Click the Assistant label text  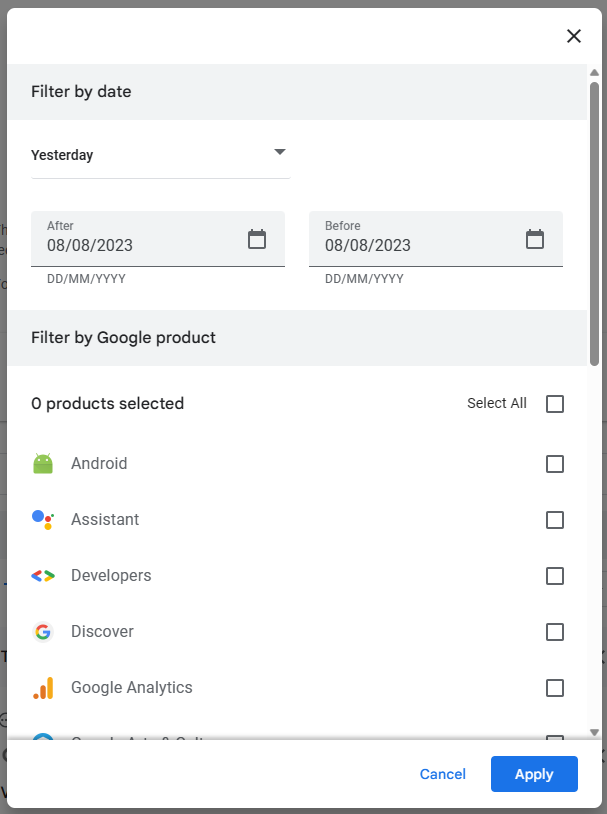click(105, 520)
